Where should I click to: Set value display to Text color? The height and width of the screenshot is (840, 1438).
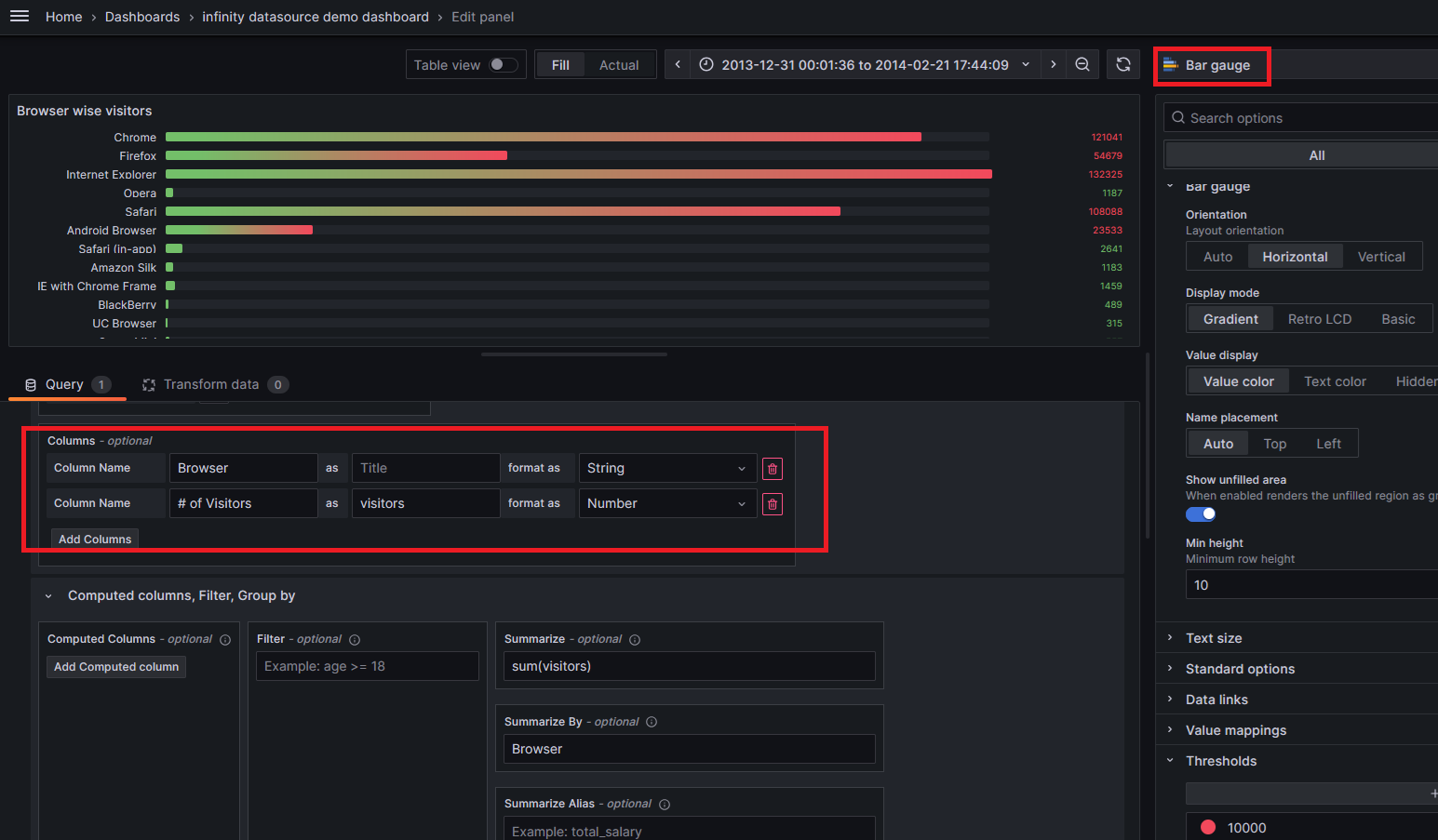1335,381
